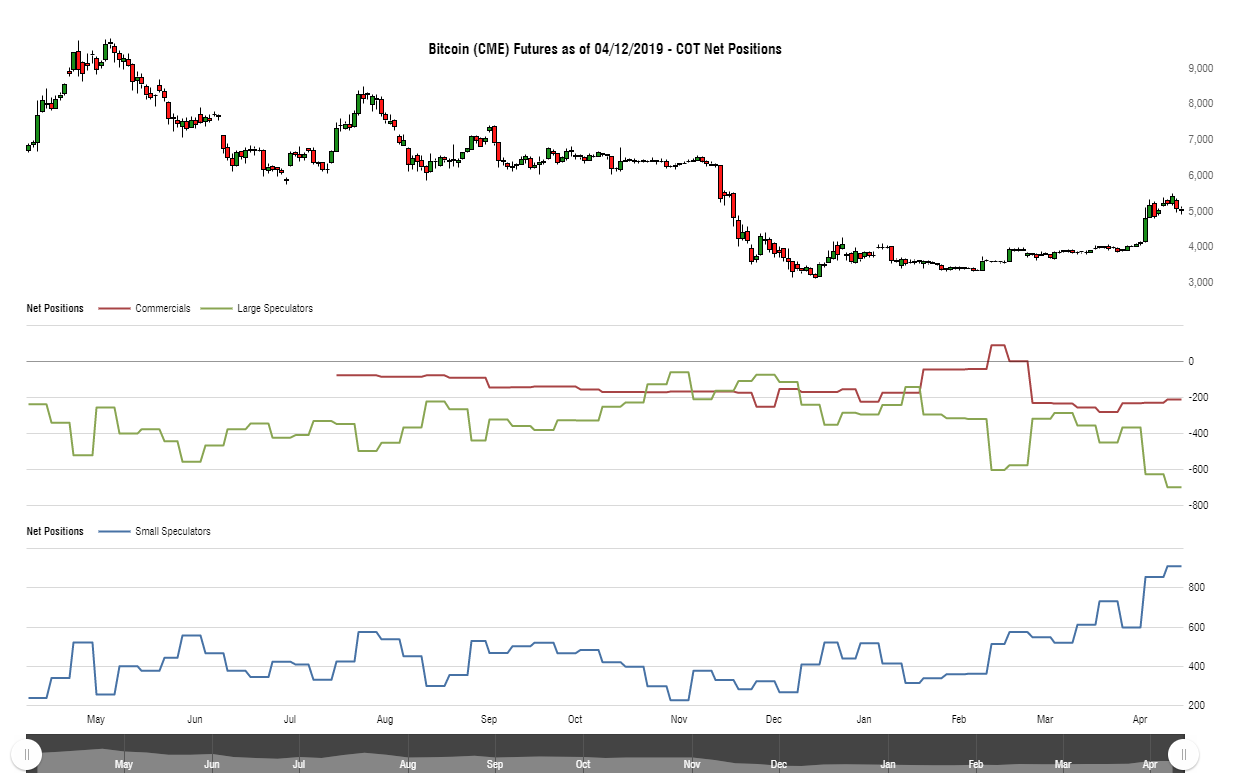
Task: Click the 5,000 price axis label
Action: coord(1200,212)
